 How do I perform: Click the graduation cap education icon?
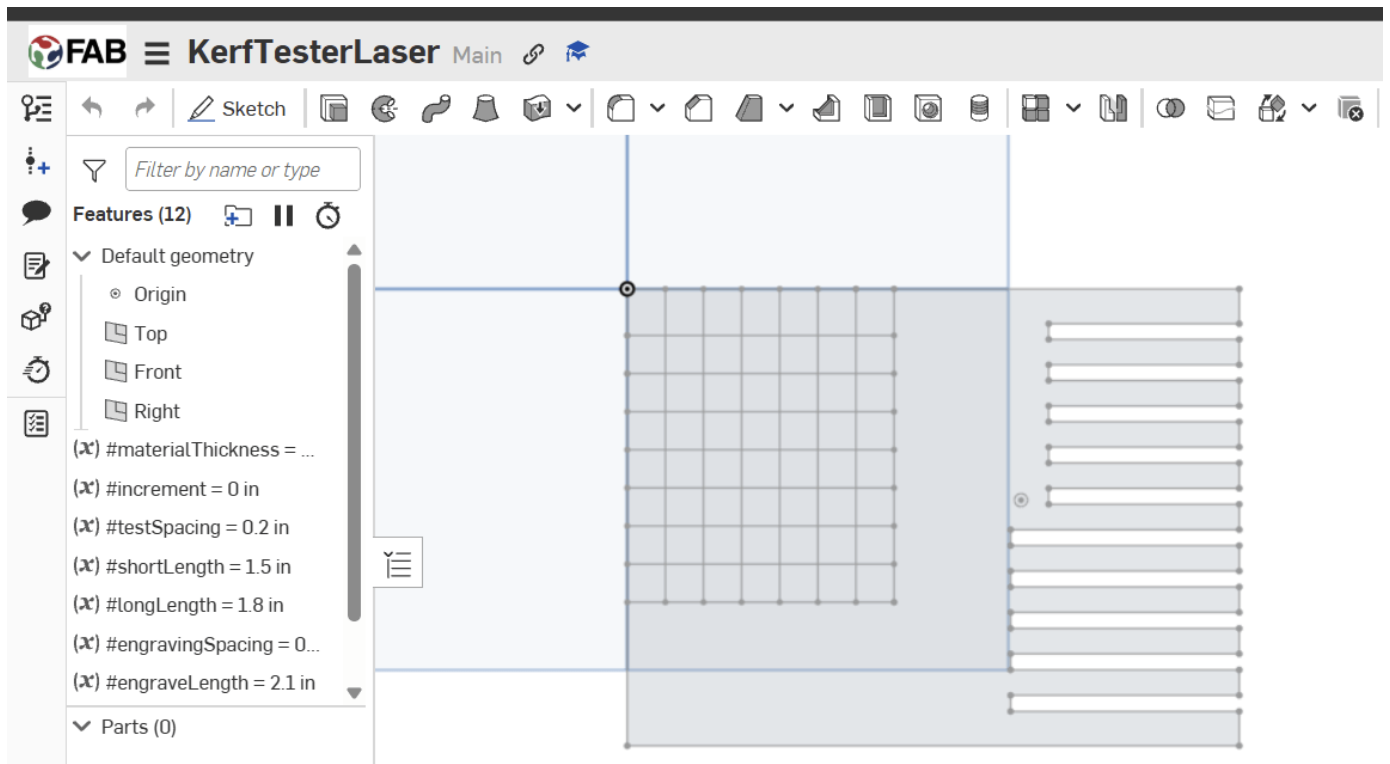(577, 53)
